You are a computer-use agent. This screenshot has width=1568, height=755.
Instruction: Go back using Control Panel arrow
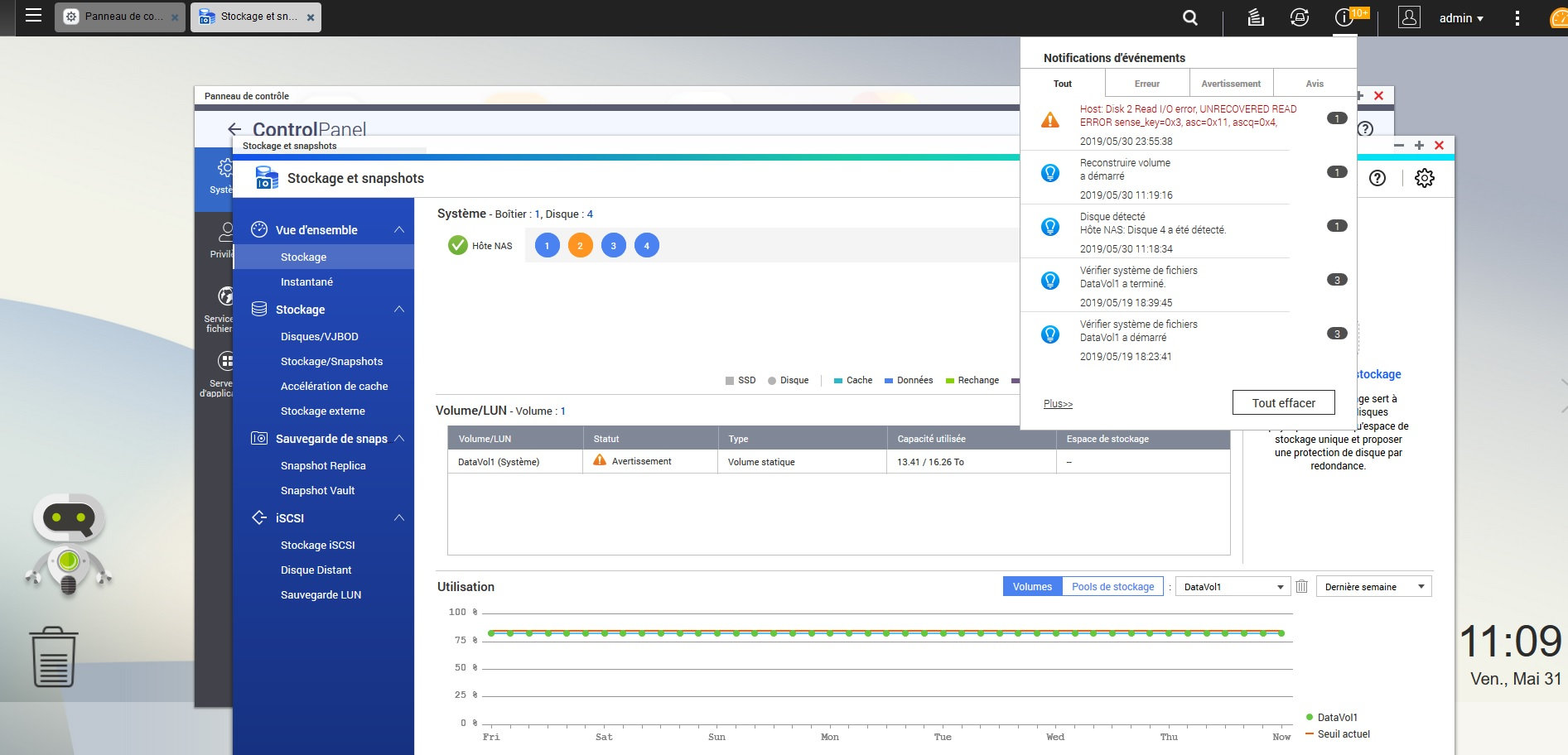pos(234,129)
